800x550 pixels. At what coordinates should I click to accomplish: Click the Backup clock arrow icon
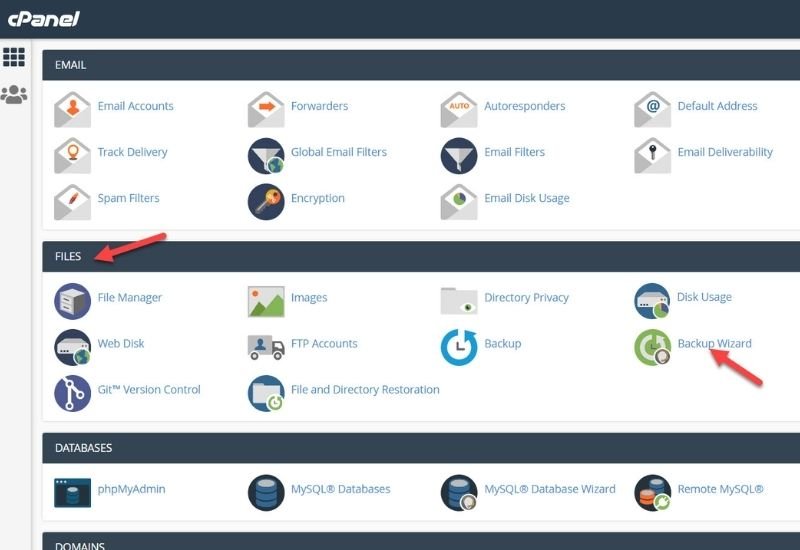click(459, 347)
